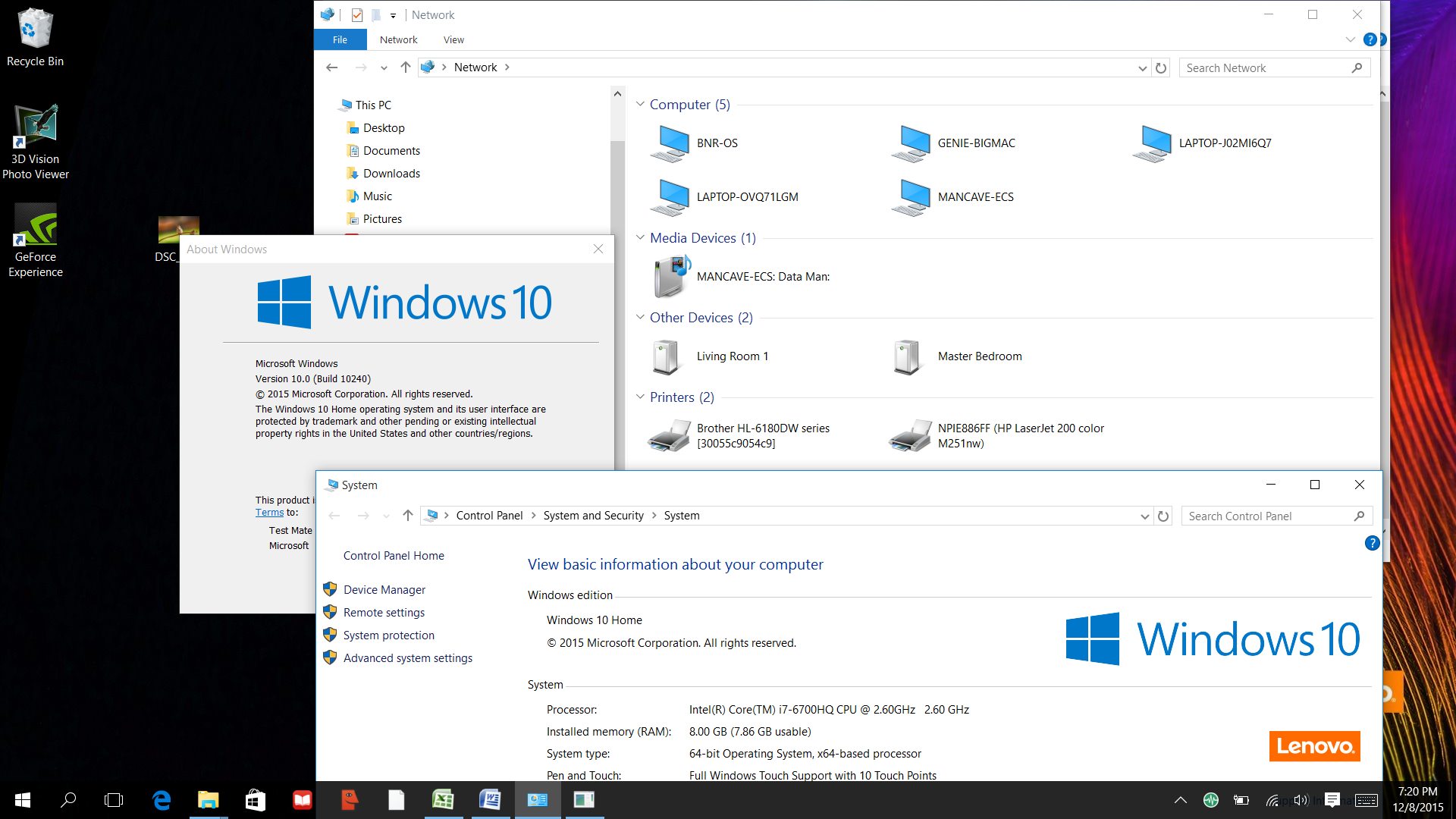This screenshot has height=819, width=1456.
Task: Select the LAPTOP-J02MI6Q7 computer icon
Action: pos(1152,143)
